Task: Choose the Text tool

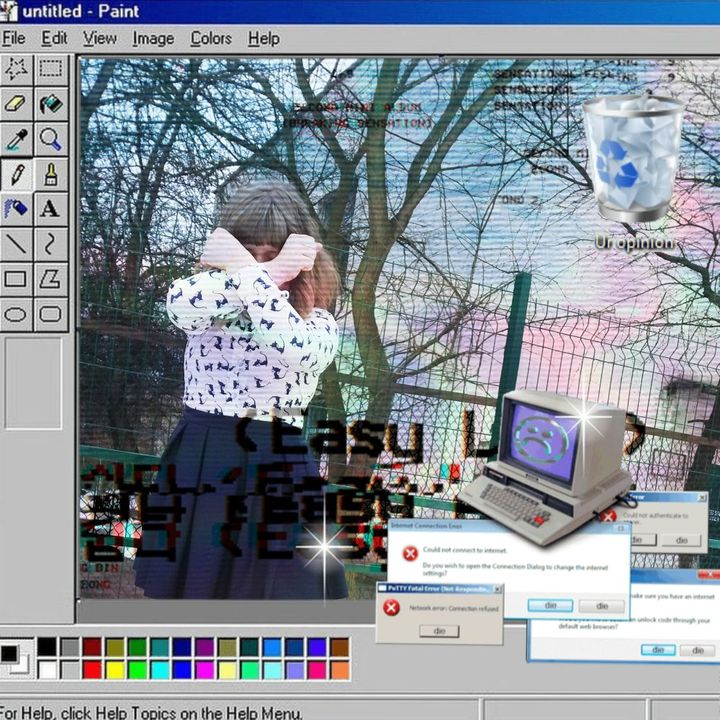Action: coord(50,208)
